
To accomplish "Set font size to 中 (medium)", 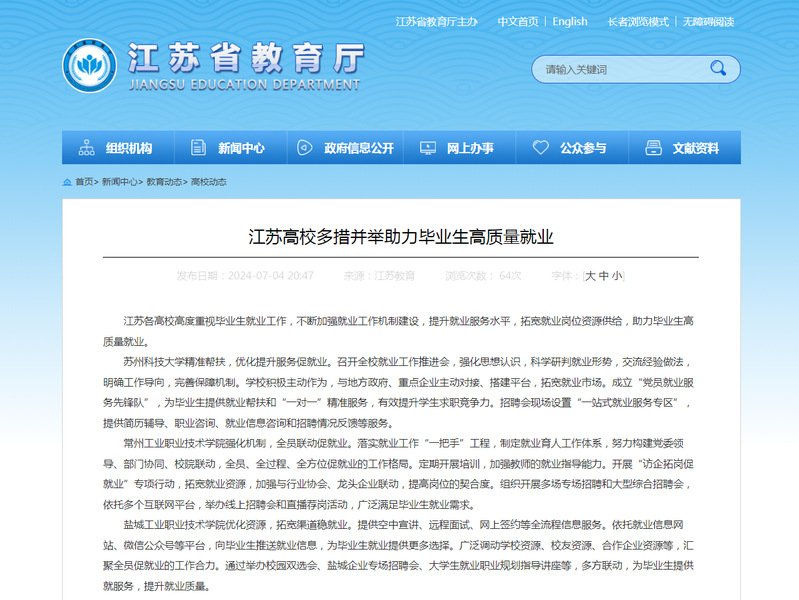I will [x=604, y=275].
